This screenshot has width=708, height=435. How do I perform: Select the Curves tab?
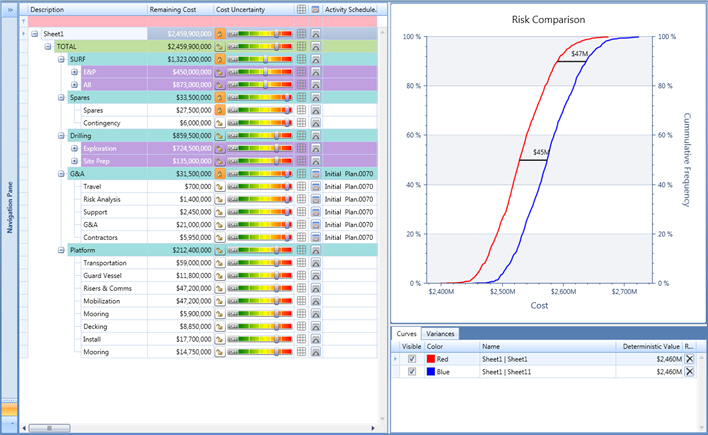(x=406, y=333)
